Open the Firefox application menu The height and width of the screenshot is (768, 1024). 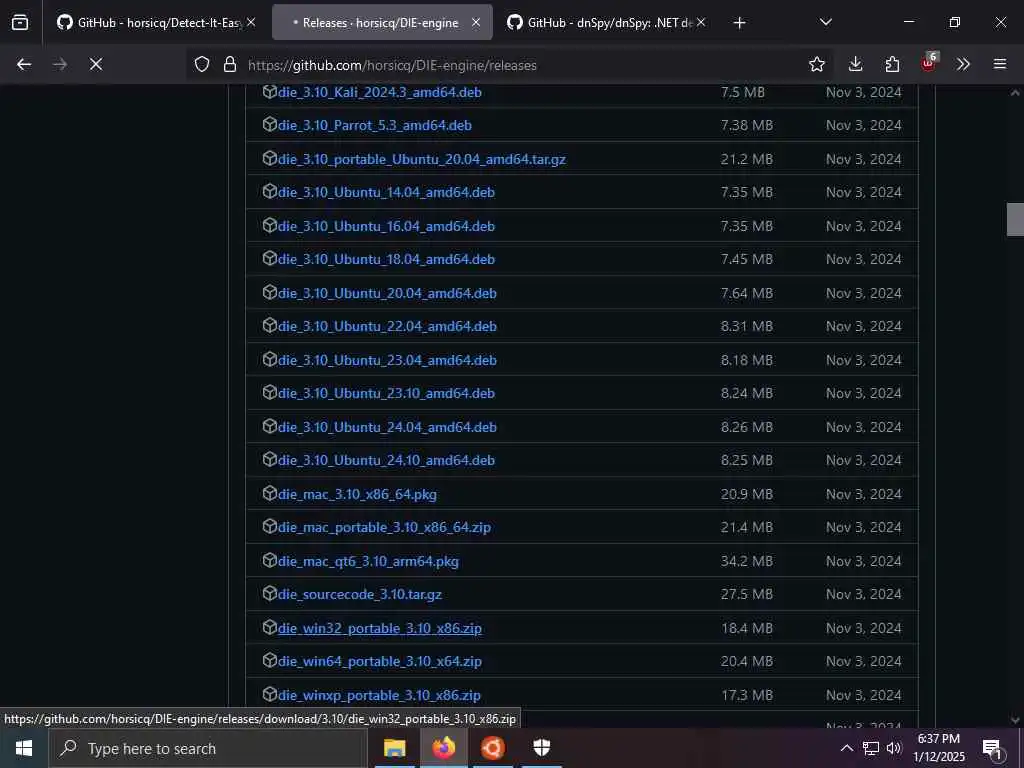pyautogui.click(x=1000, y=64)
